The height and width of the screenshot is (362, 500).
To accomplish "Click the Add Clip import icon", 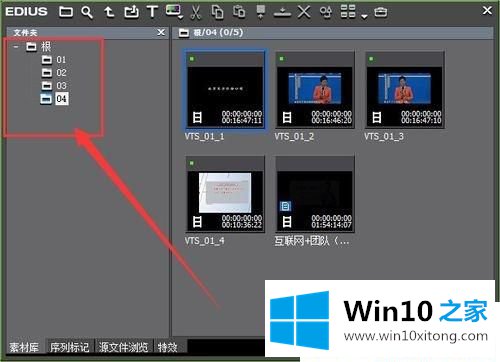I will pyautogui.click(x=131, y=12).
